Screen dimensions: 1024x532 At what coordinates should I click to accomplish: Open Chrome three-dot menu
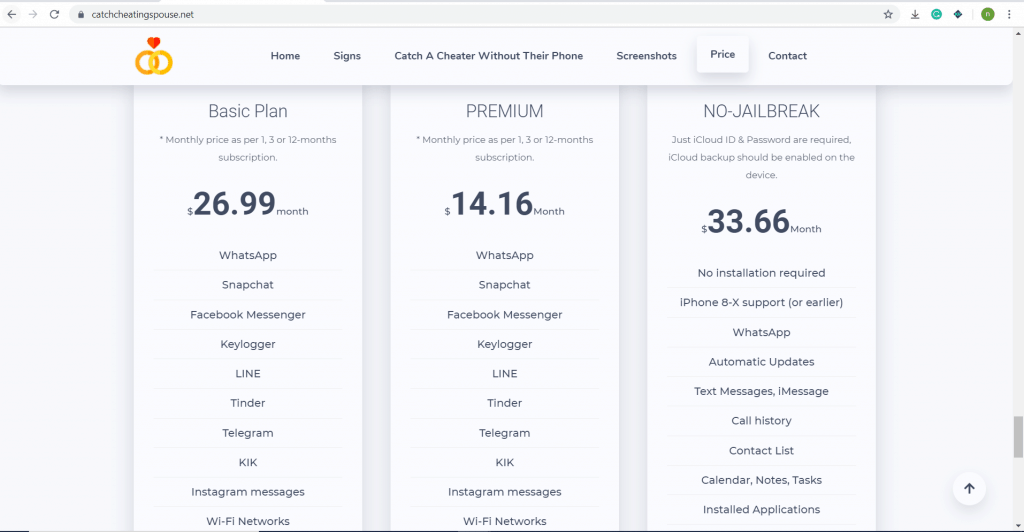1009,14
